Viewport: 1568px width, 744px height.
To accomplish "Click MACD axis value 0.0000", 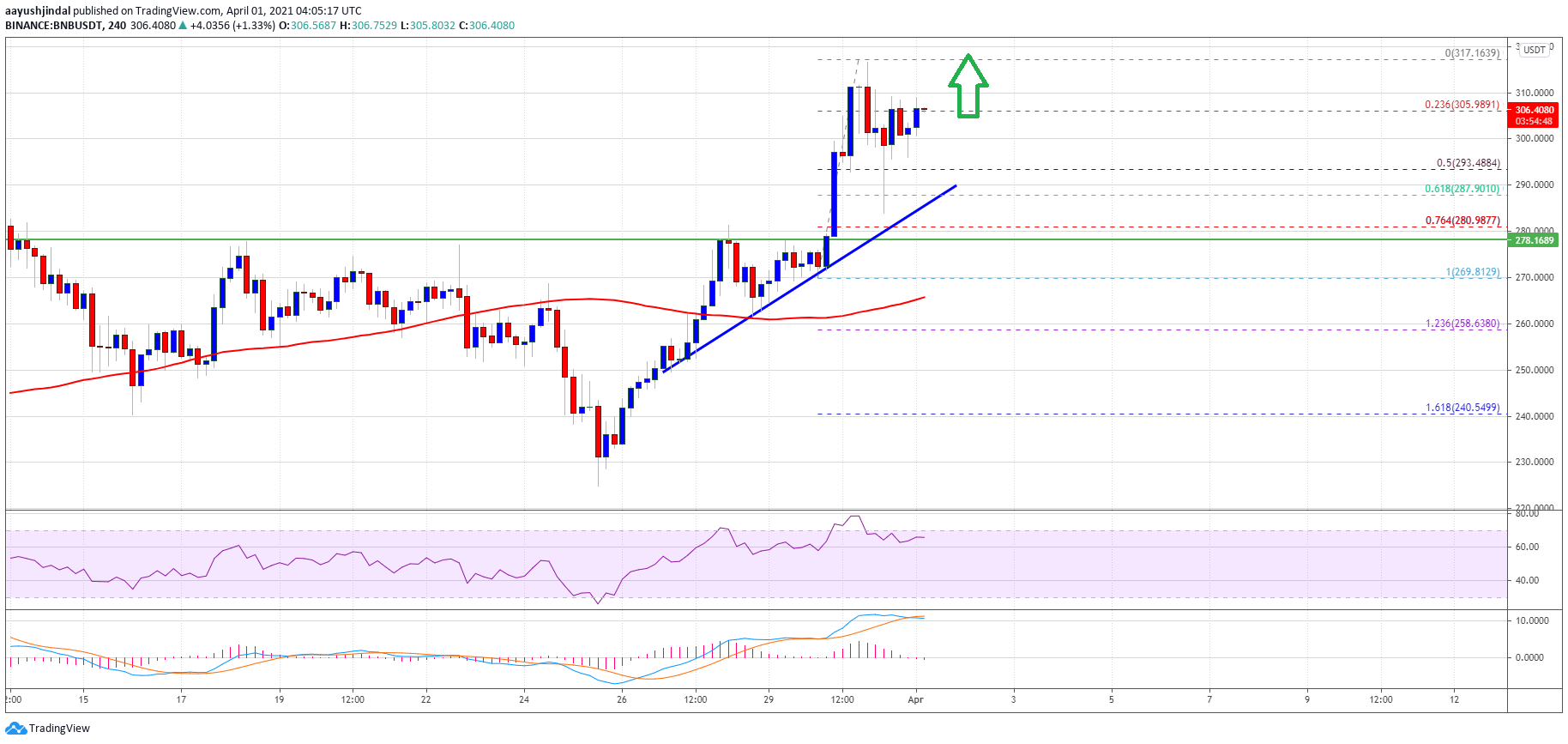I will coord(1529,657).
